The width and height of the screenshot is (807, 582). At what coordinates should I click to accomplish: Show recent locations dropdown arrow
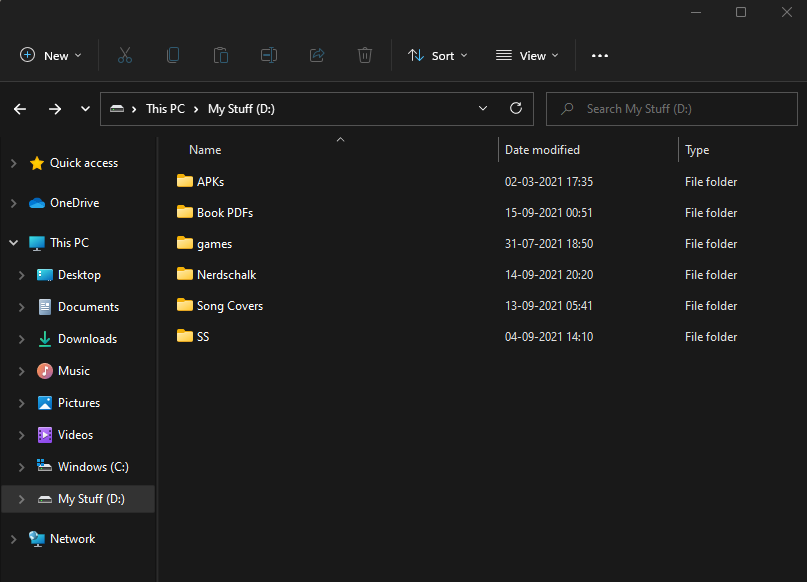[85, 109]
